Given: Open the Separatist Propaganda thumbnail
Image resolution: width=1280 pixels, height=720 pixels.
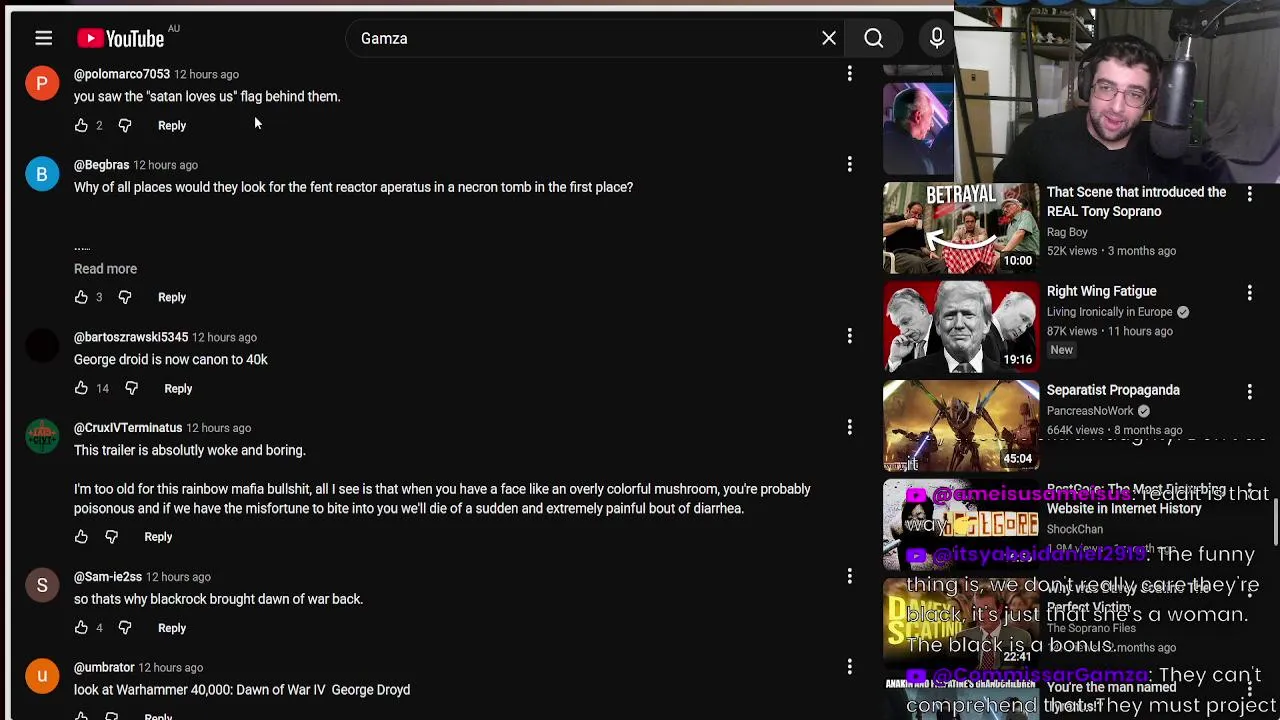Looking at the screenshot, I should [961, 426].
